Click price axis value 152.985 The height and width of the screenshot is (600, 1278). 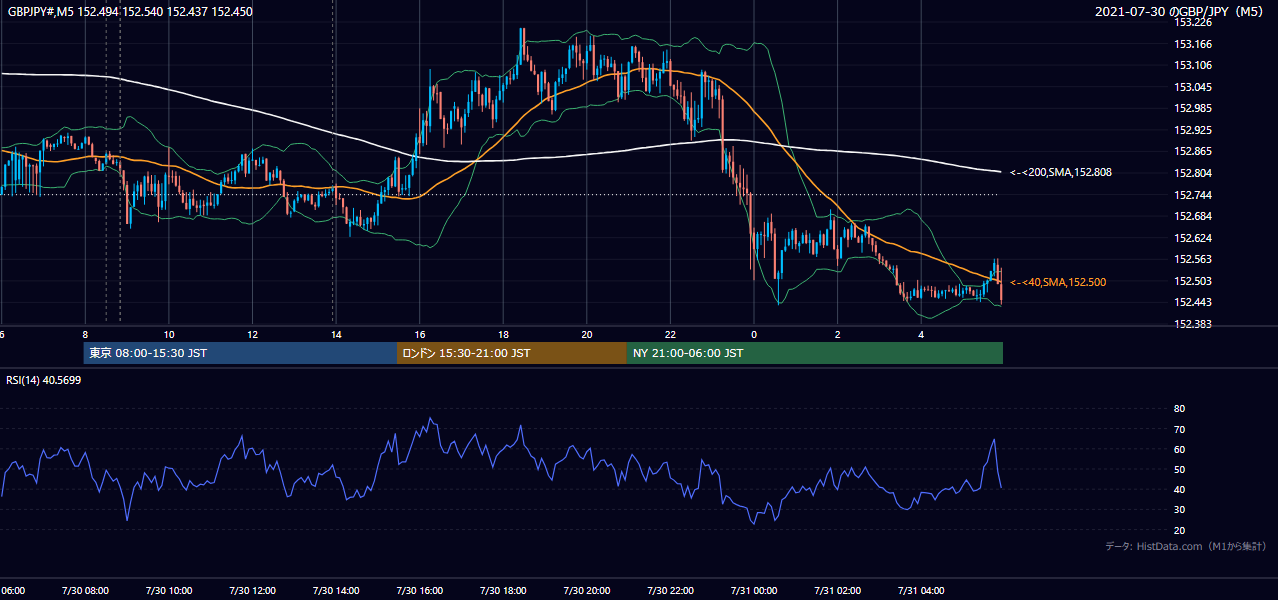1193,108
